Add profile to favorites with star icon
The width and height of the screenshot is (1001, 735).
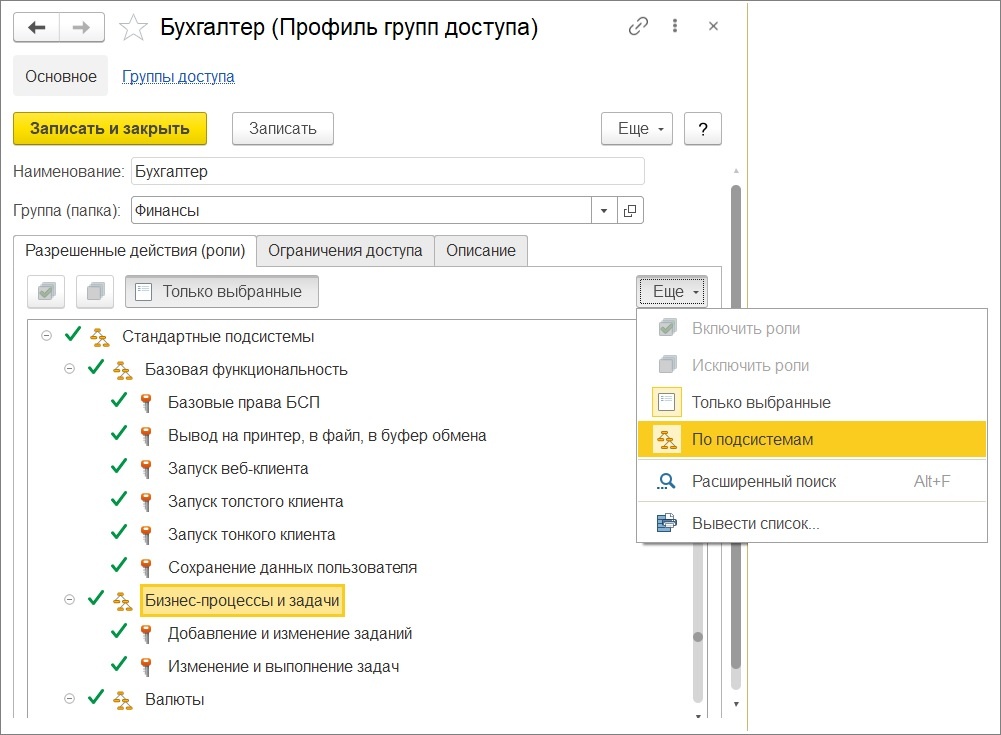[x=133, y=27]
